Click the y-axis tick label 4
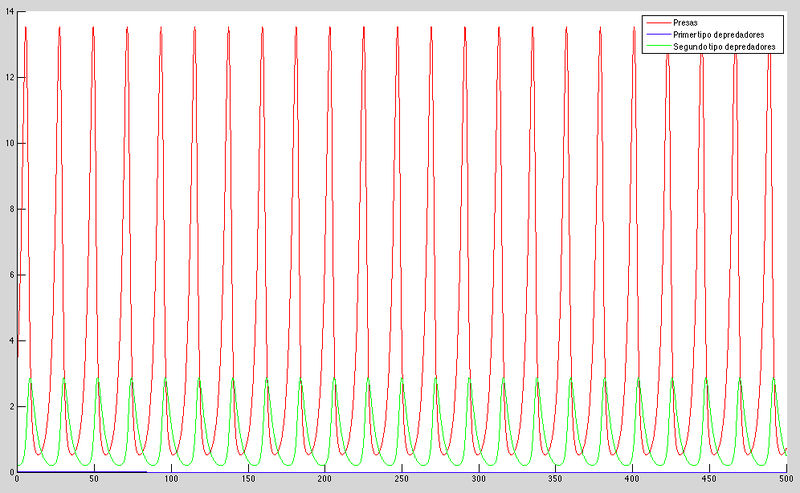 coord(10,341)
